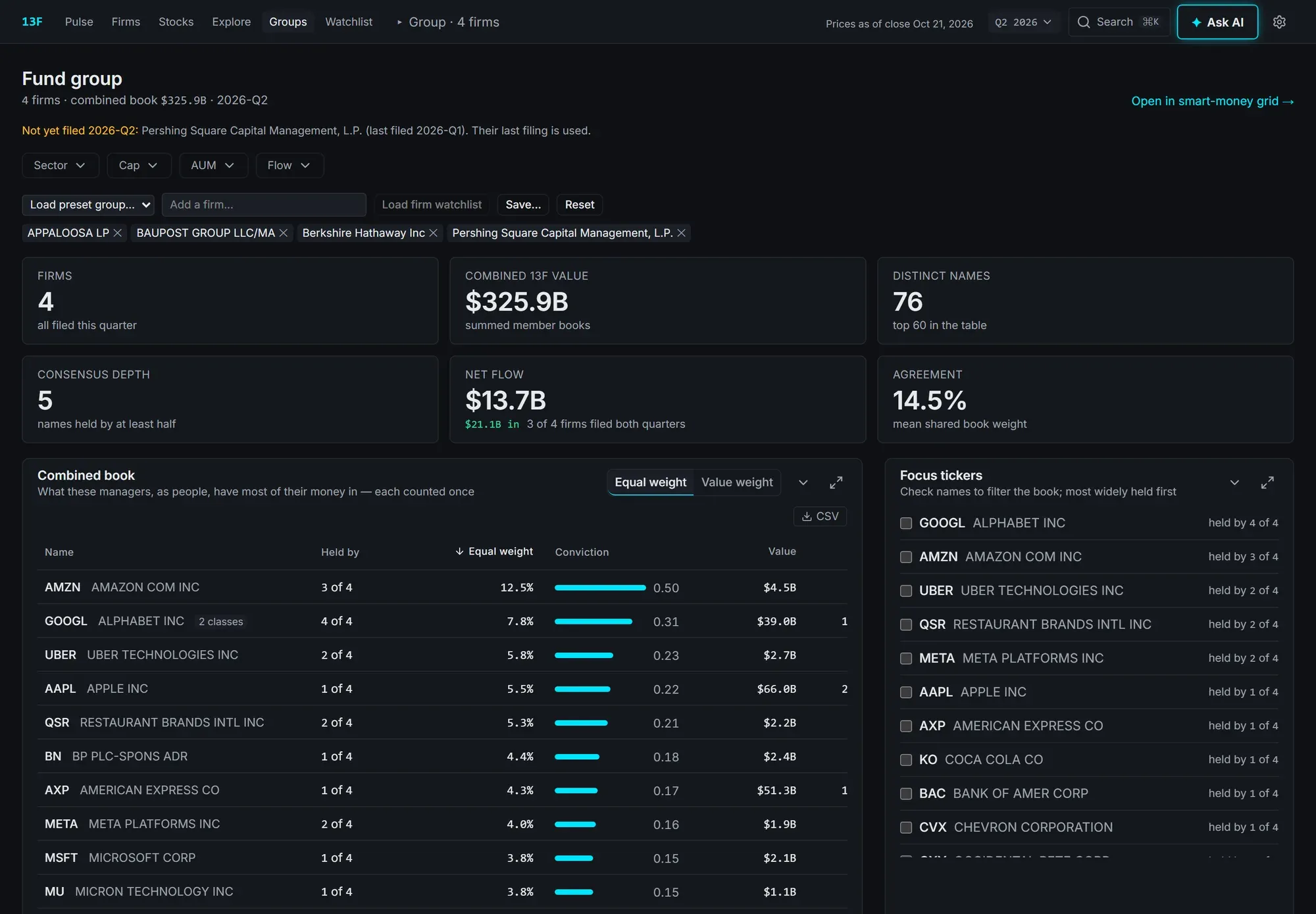This screenshot has width=1316, height=914.
Task: Go to the Stocks nav tab
Action: click(176, 22)
